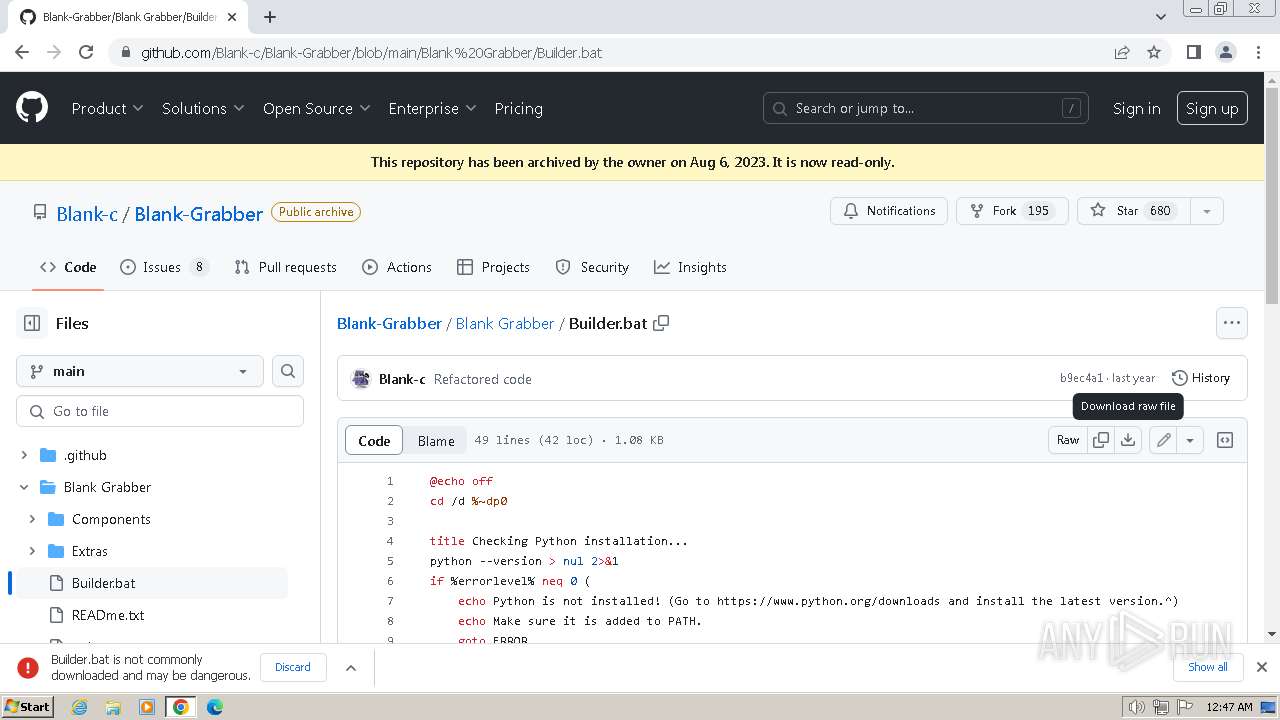Open Builder.bat download options chevron
The image size is (1280, 720).
[351, 667]
